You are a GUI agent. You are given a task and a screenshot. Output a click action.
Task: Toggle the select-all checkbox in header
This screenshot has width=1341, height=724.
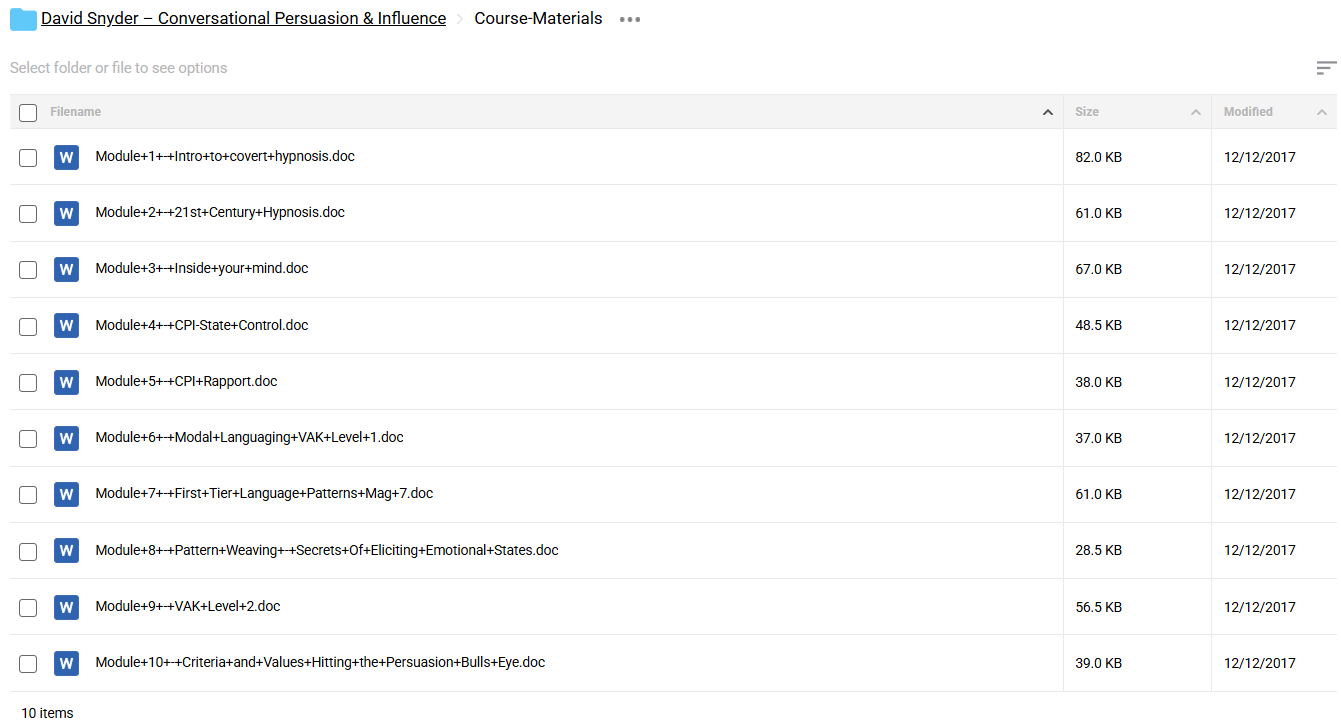click(28, 112)
